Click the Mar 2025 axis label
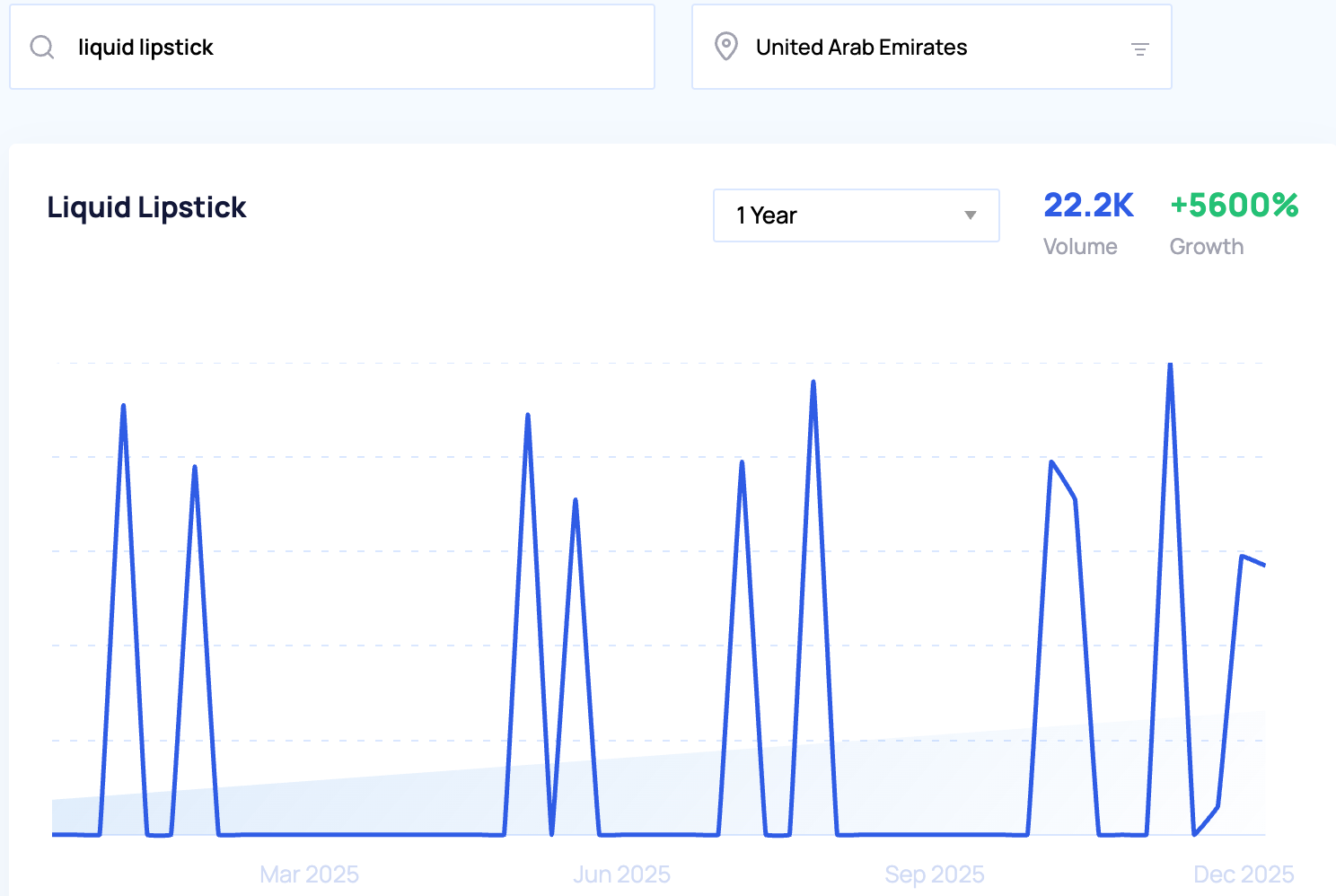Viewport: 1336px width, 896px height. (309, 874)
